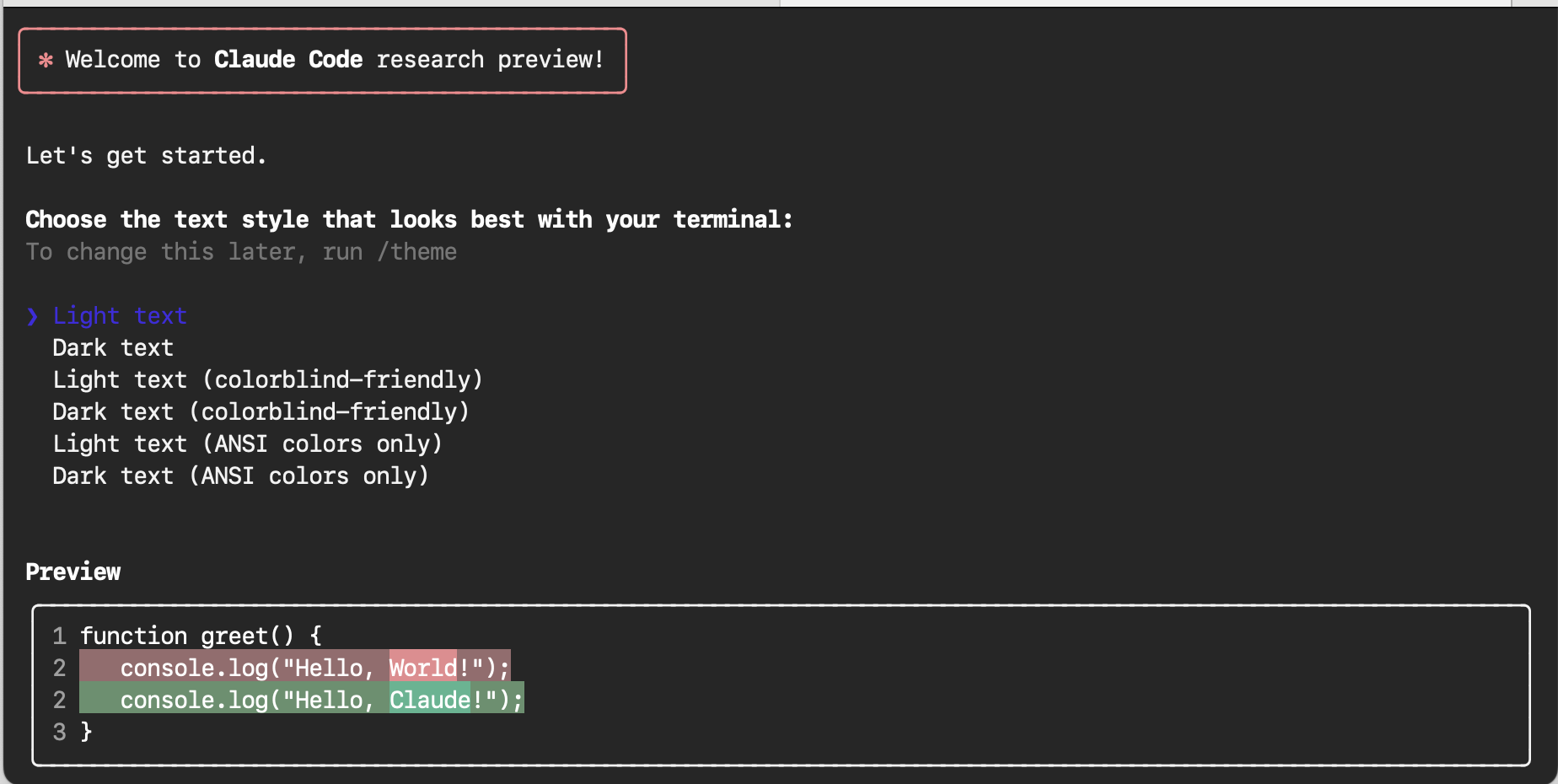Viewport: 1558px width, 784px height.
Task: Click the "Let's get started." text
Action: tap(146, 156)
